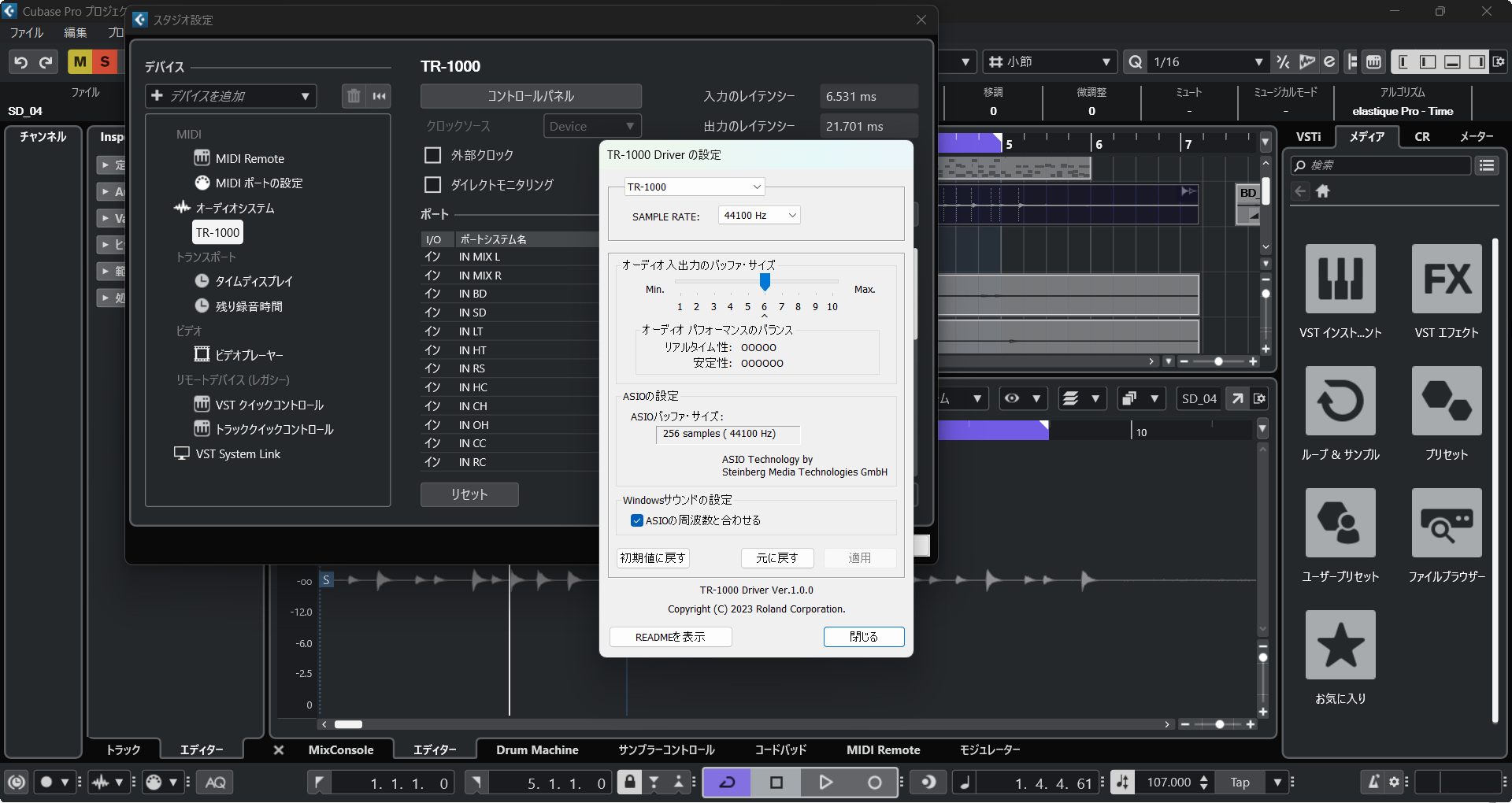Click the Show README button
The width and height of the screenshot is (1512, 803).
coord(670,637)
